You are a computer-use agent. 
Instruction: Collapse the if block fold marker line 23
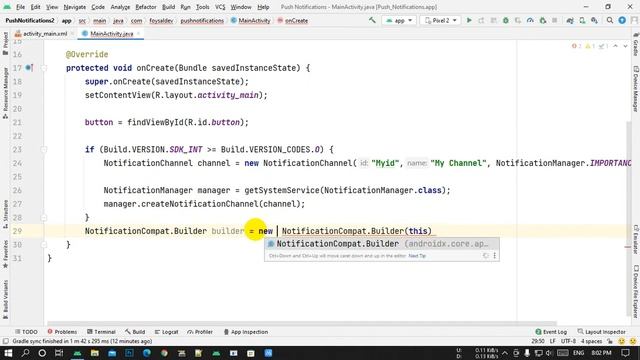[x=44, y=149]
